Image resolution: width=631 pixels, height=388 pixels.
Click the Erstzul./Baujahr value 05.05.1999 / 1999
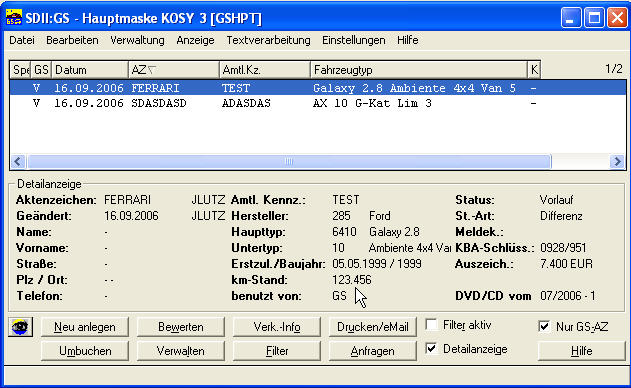[x=377, y=264]
